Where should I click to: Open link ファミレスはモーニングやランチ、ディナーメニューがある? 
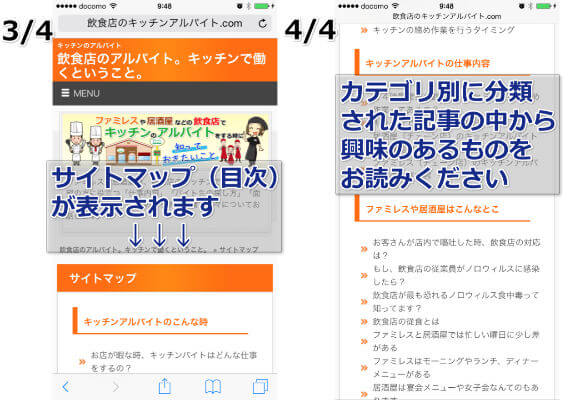455,368
